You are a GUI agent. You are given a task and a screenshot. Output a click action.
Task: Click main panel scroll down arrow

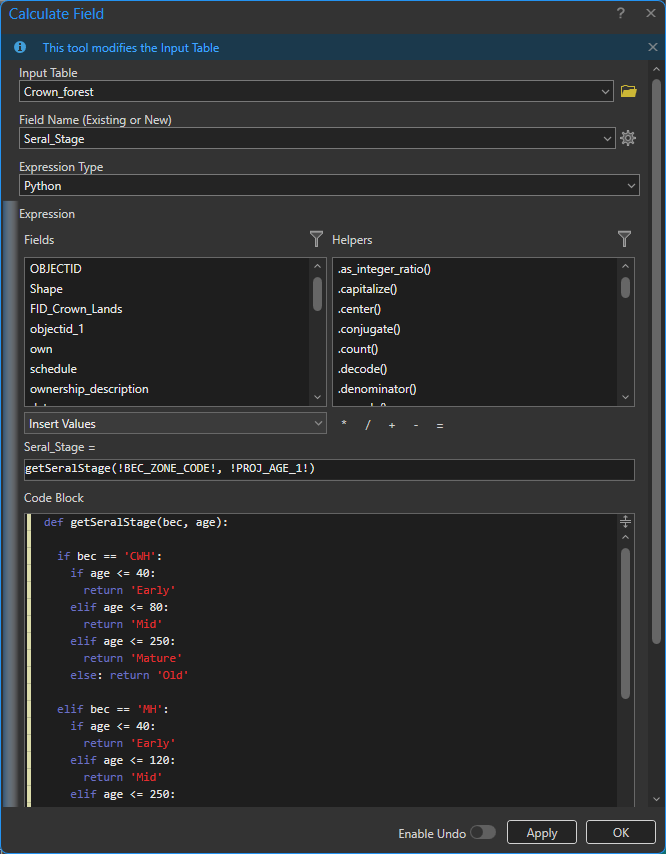click(x=656, y=799)
